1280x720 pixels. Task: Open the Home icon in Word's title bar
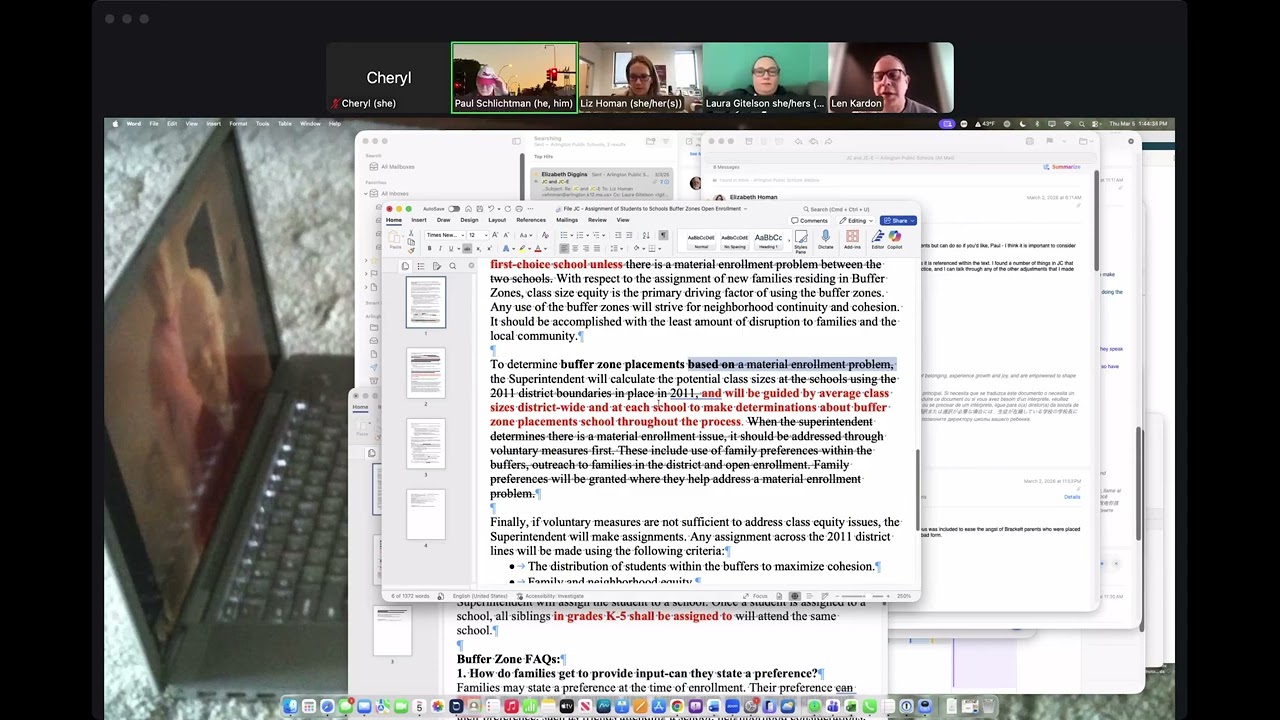click(x=468, y=209)
